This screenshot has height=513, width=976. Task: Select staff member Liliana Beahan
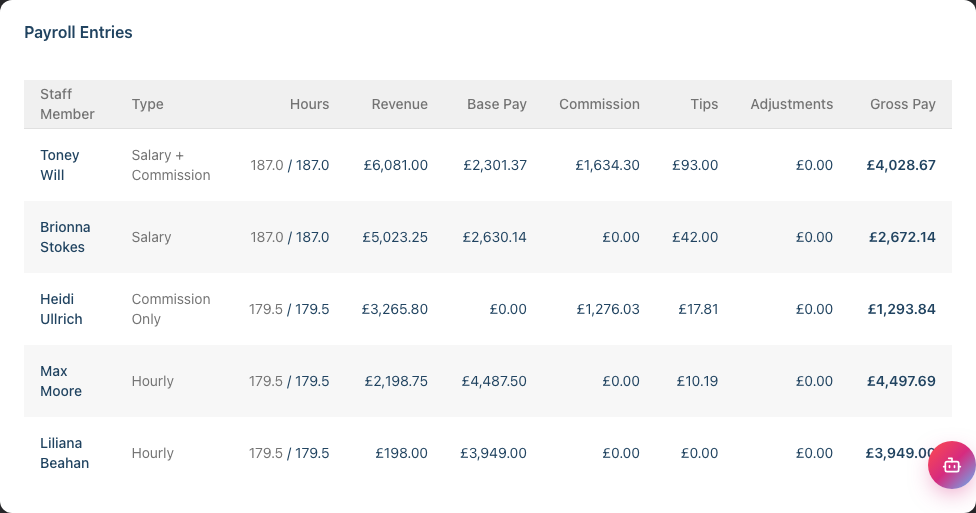65,453
